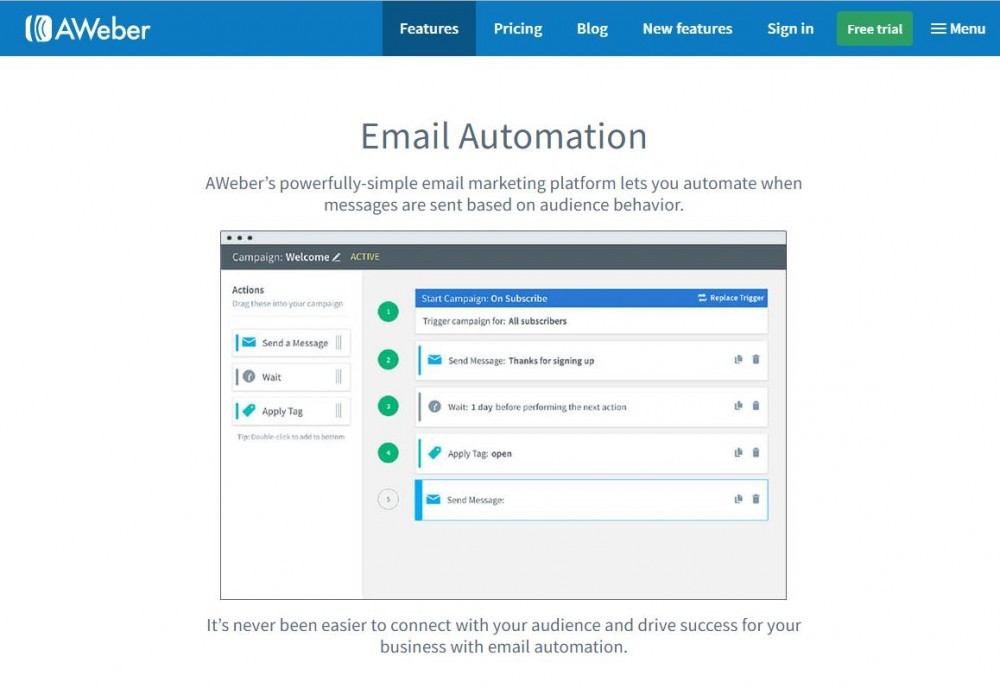Click the tag icon in the Apply Tag: open step
1000x688 pixels.
tap(434, 453)
